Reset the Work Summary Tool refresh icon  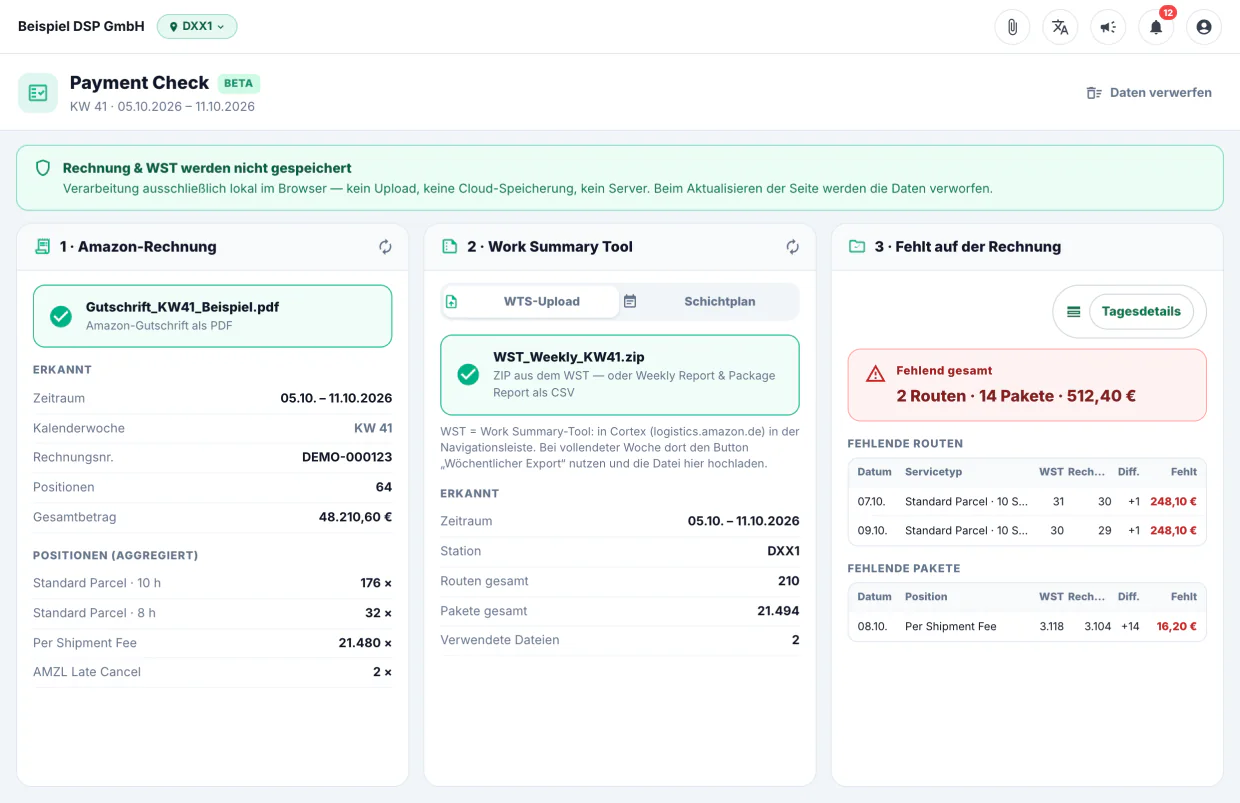[x=792, y=247]
